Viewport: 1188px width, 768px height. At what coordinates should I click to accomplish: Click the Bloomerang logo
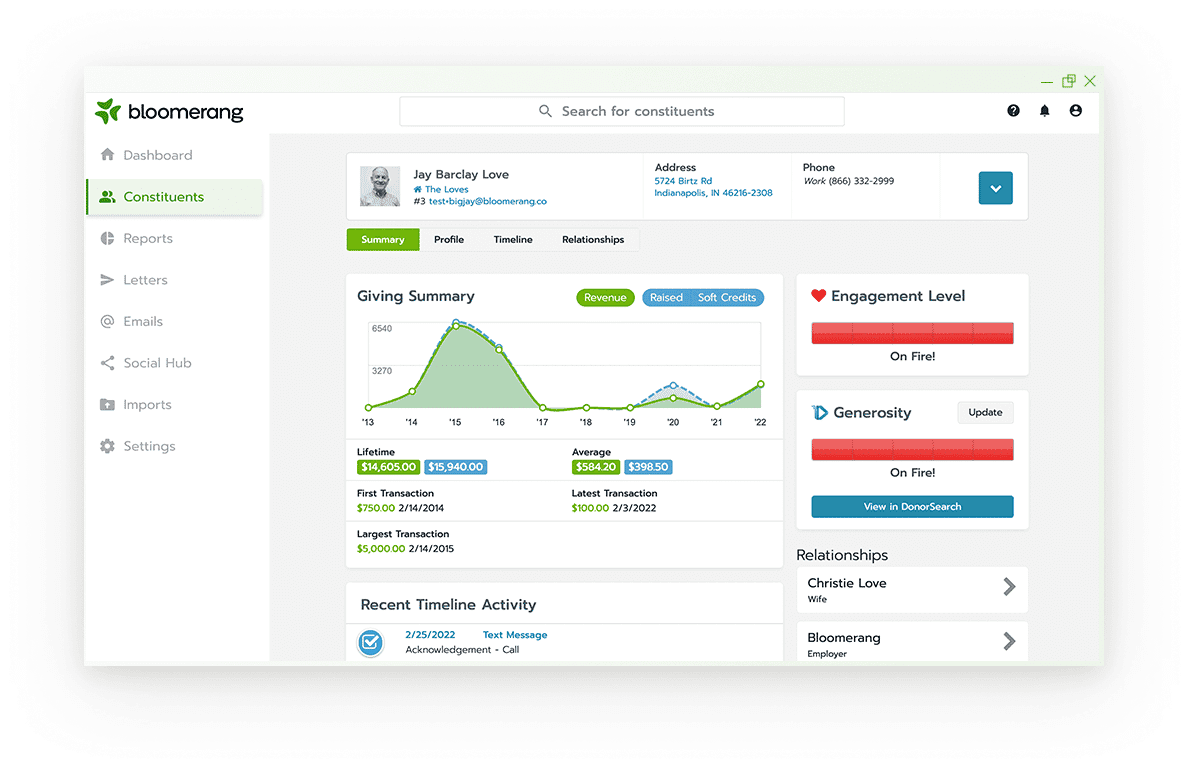169,112
